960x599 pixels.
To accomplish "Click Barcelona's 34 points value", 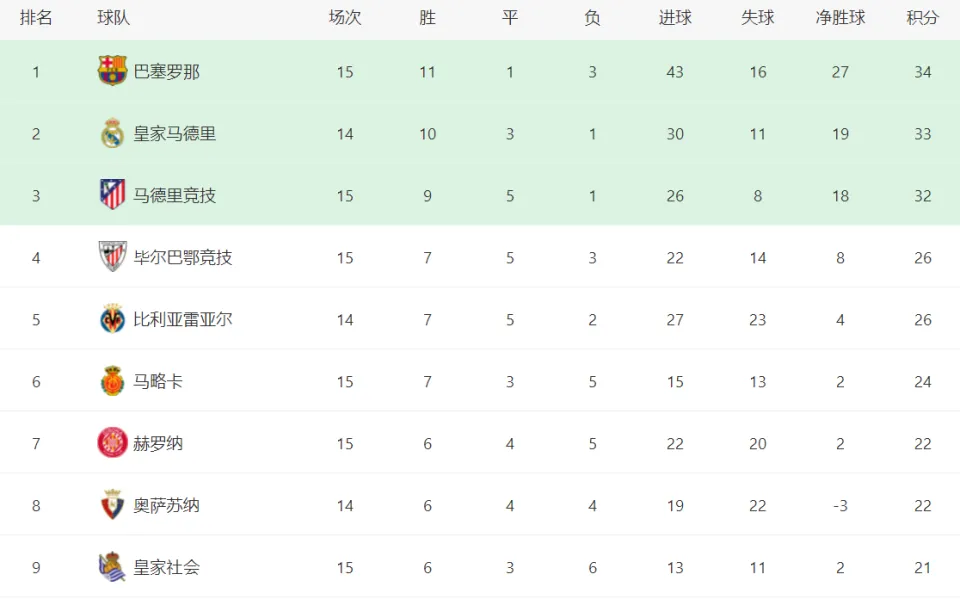I will coord(923,72).
